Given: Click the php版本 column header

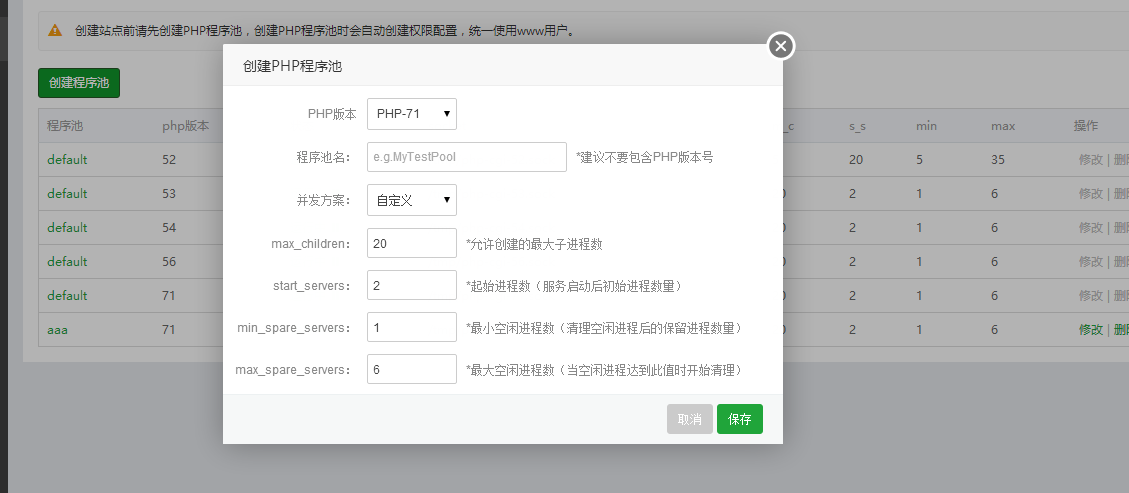Looking at the screenshot, I should (x=186, y=126).
